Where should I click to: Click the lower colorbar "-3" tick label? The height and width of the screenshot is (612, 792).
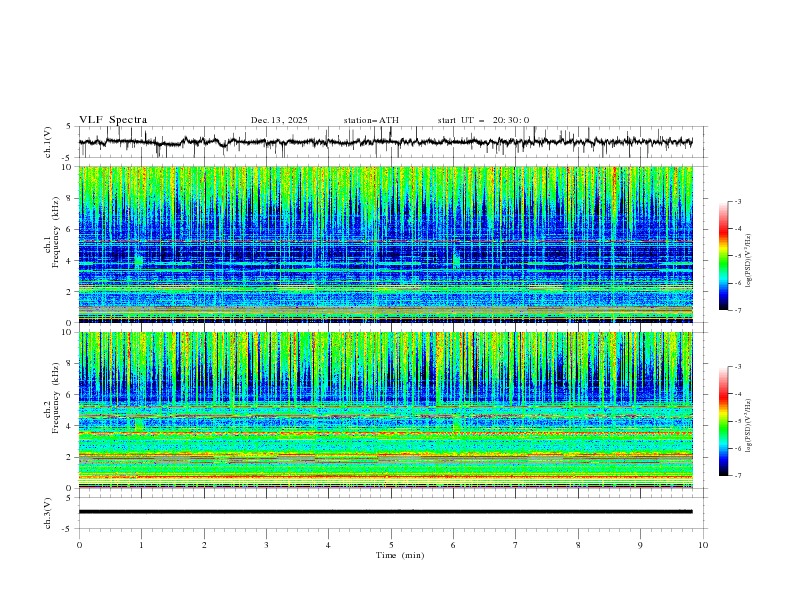(738, 367)
